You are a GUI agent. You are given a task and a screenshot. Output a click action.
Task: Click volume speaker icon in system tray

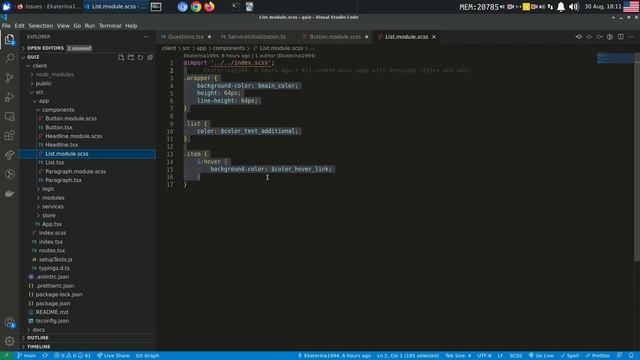click(573, 7)
